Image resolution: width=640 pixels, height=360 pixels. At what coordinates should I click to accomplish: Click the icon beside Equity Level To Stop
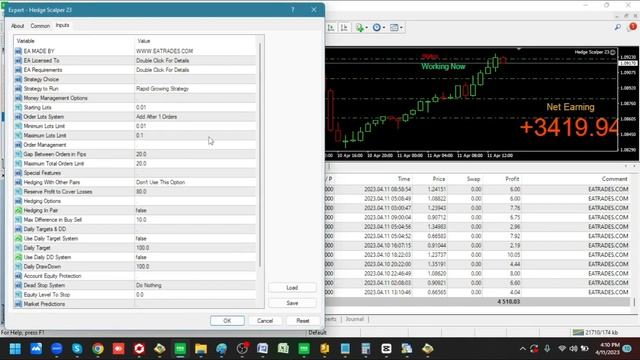(18, 295)
